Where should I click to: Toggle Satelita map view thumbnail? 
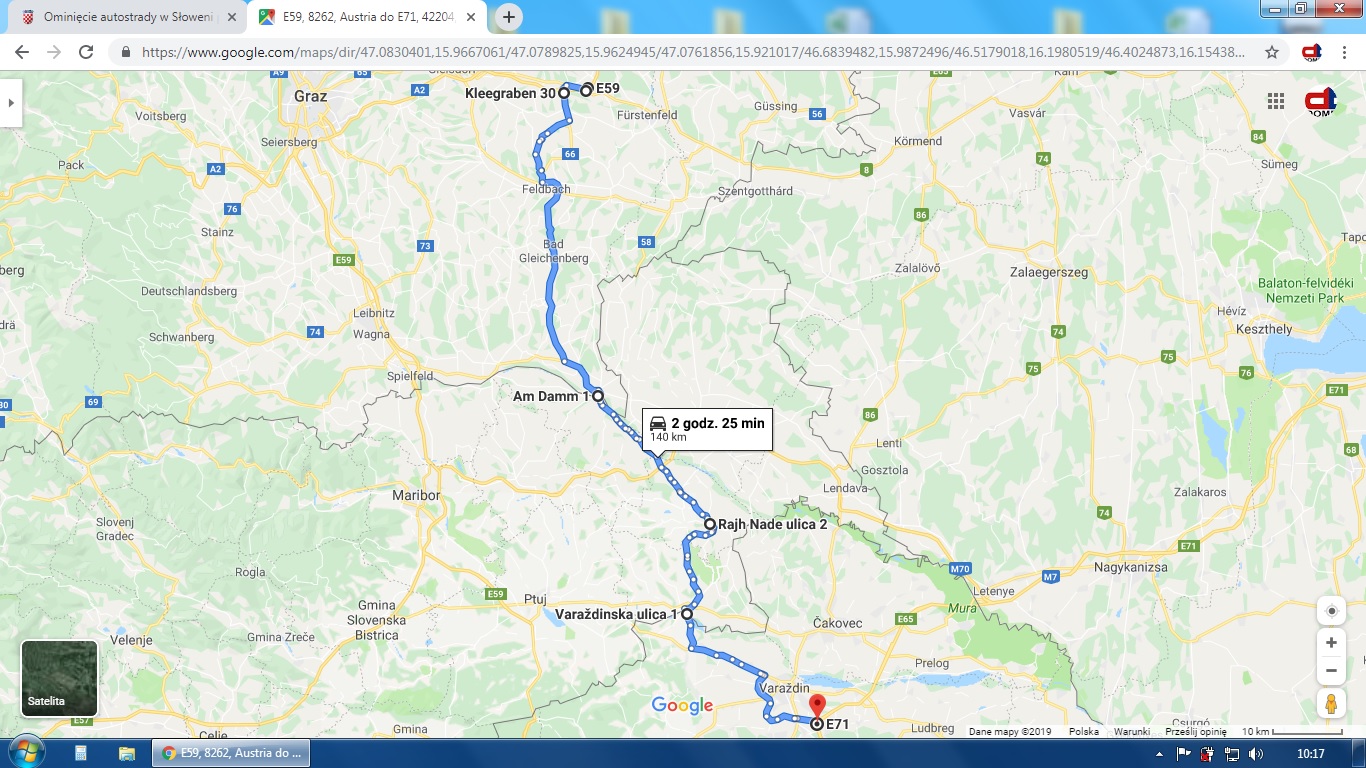(x=59, y=679)
